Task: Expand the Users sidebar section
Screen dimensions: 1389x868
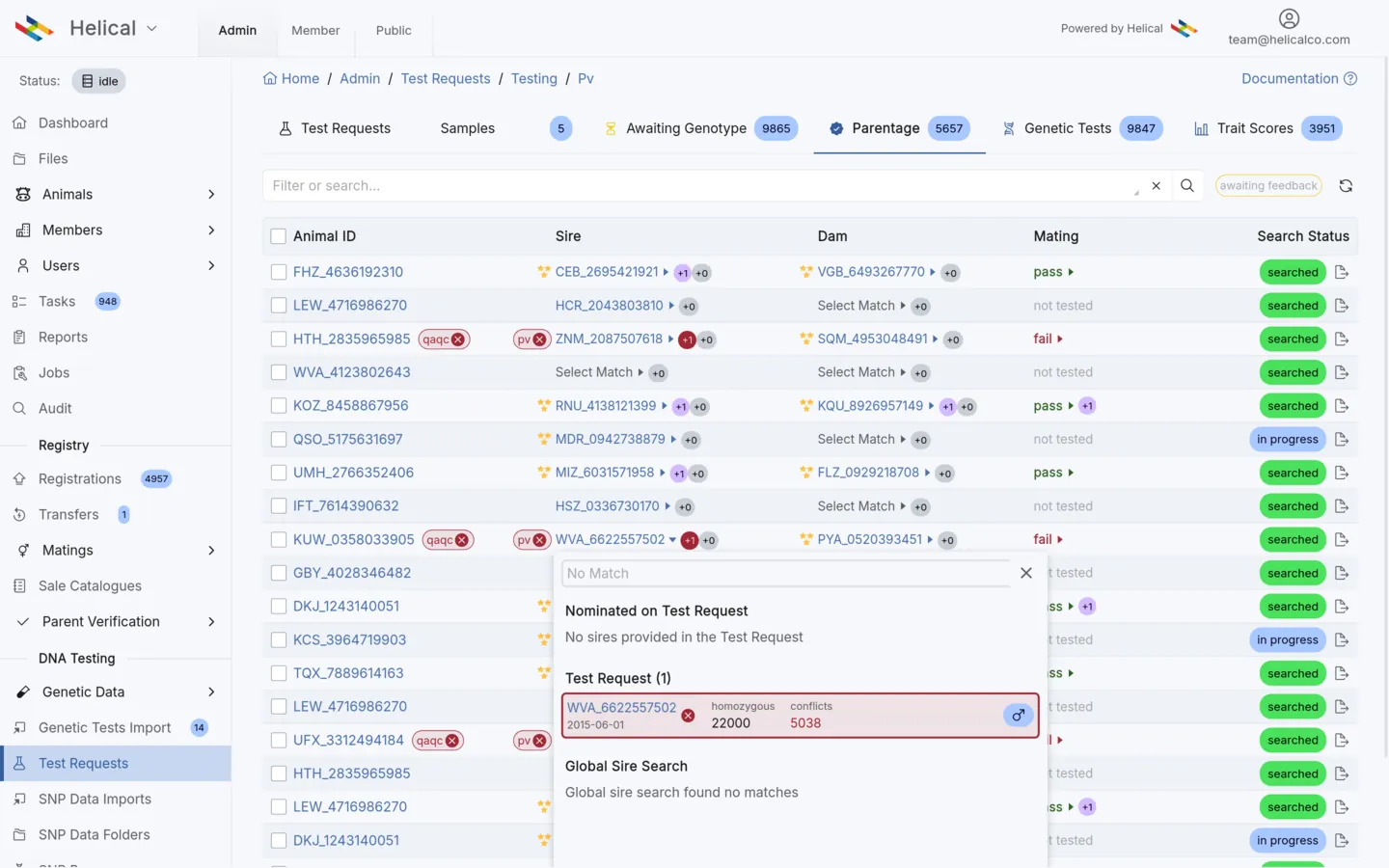Action: click(x=211, y=265)
